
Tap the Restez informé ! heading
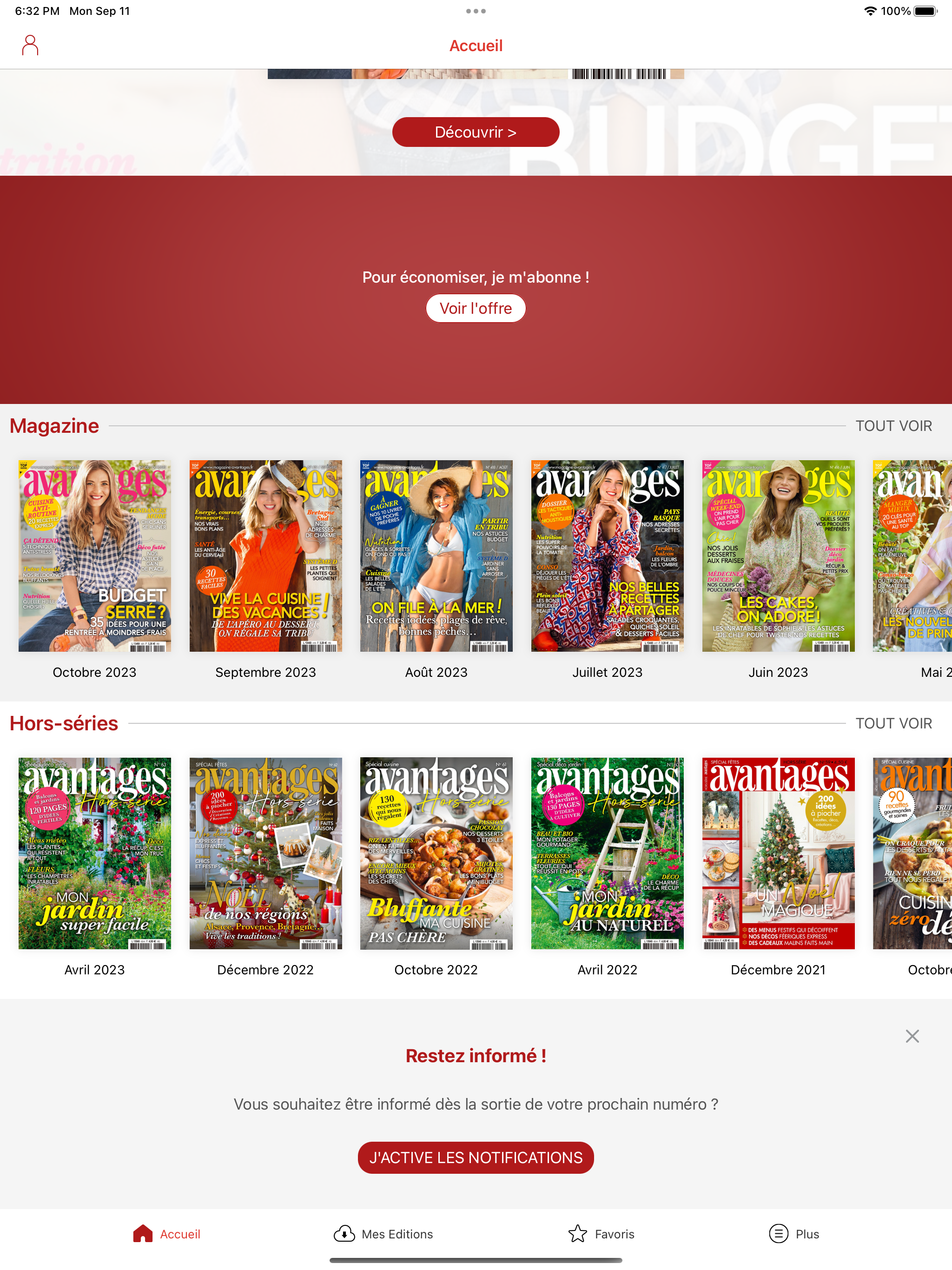[476, 1056]
